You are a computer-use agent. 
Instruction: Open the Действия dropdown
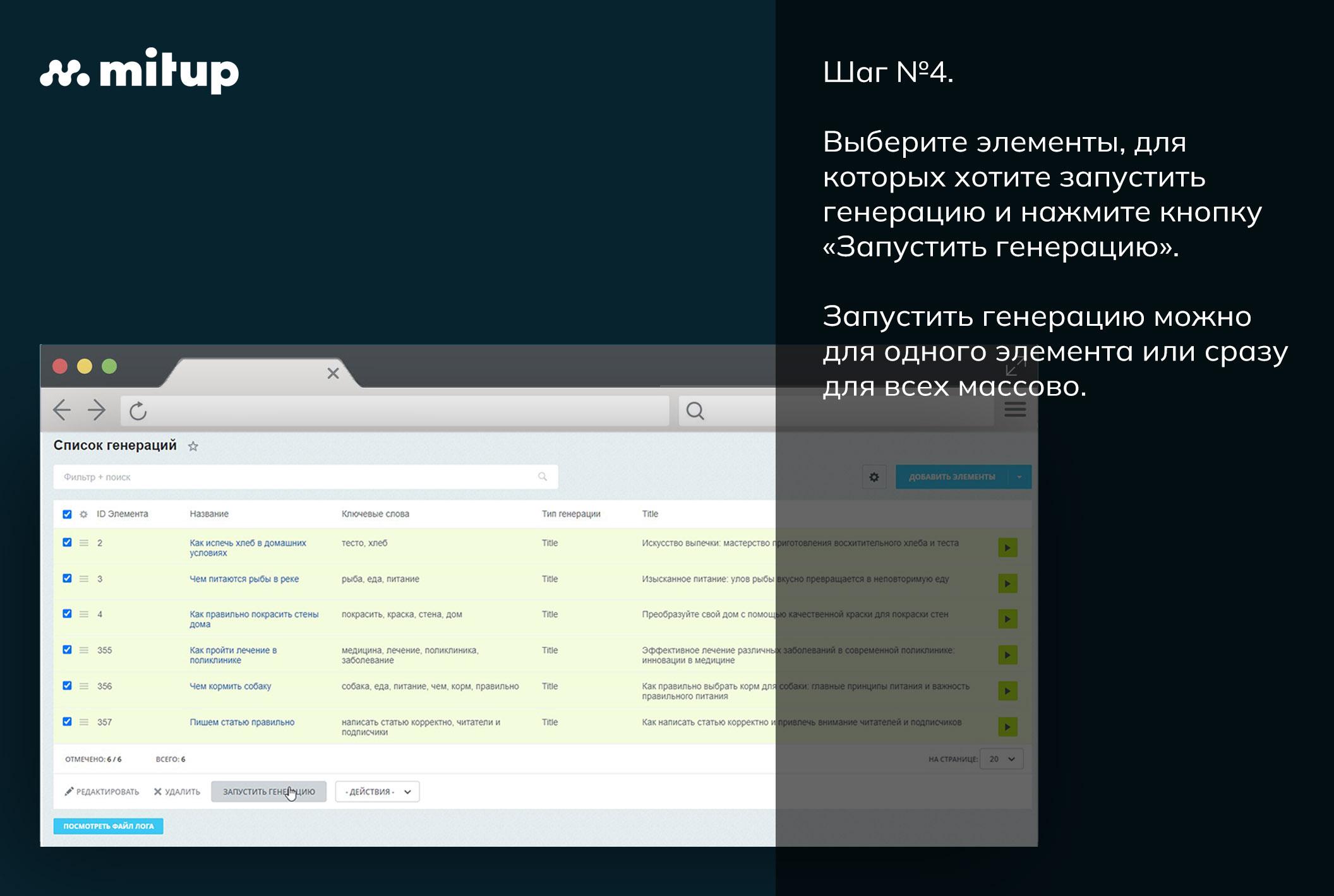(378, 792)
